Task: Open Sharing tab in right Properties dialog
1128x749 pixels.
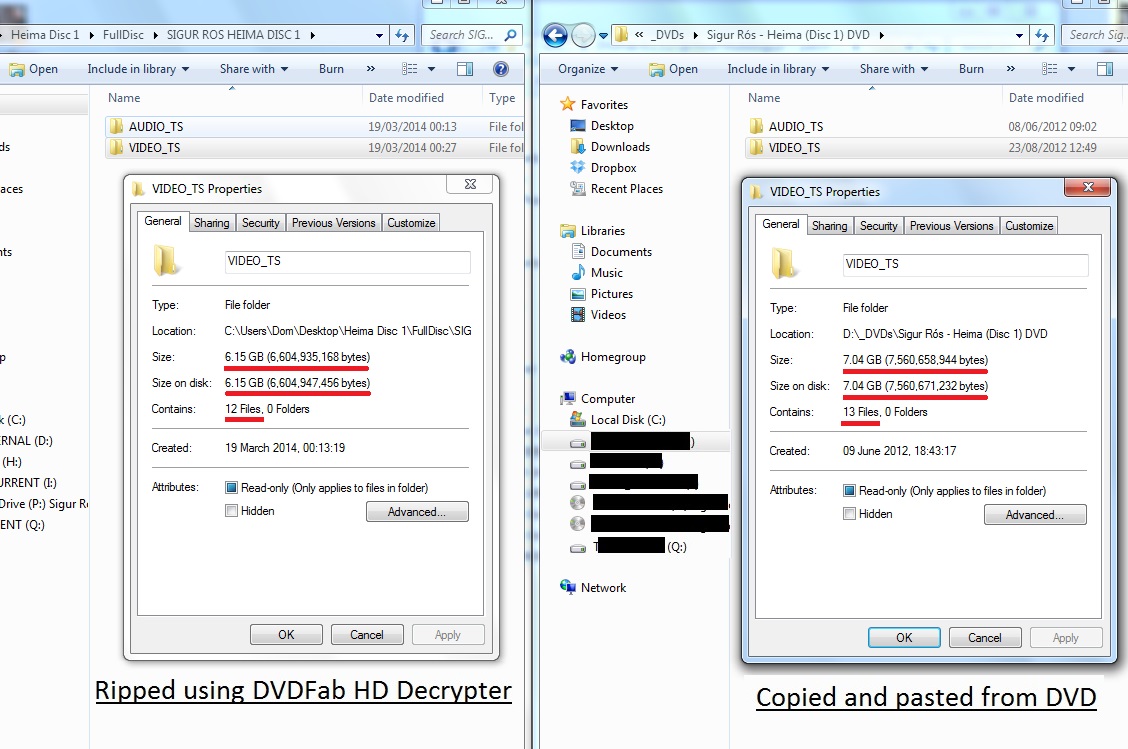Action: coord(829,226)
